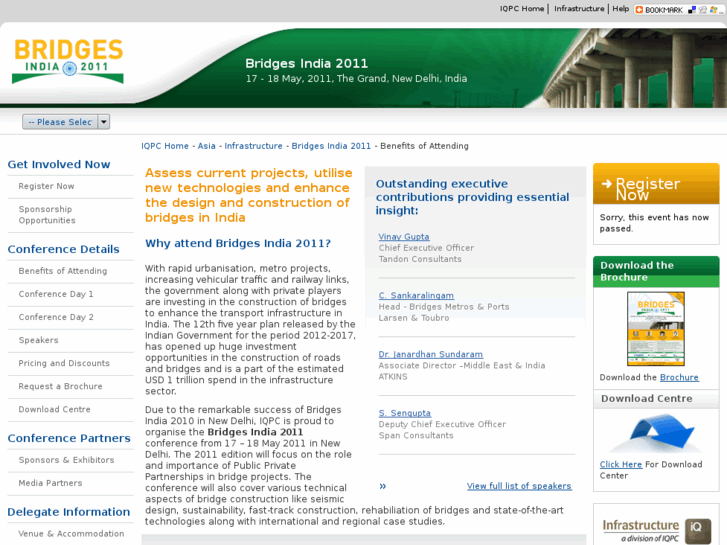Click Tandon Consultants text

point(420,259)
